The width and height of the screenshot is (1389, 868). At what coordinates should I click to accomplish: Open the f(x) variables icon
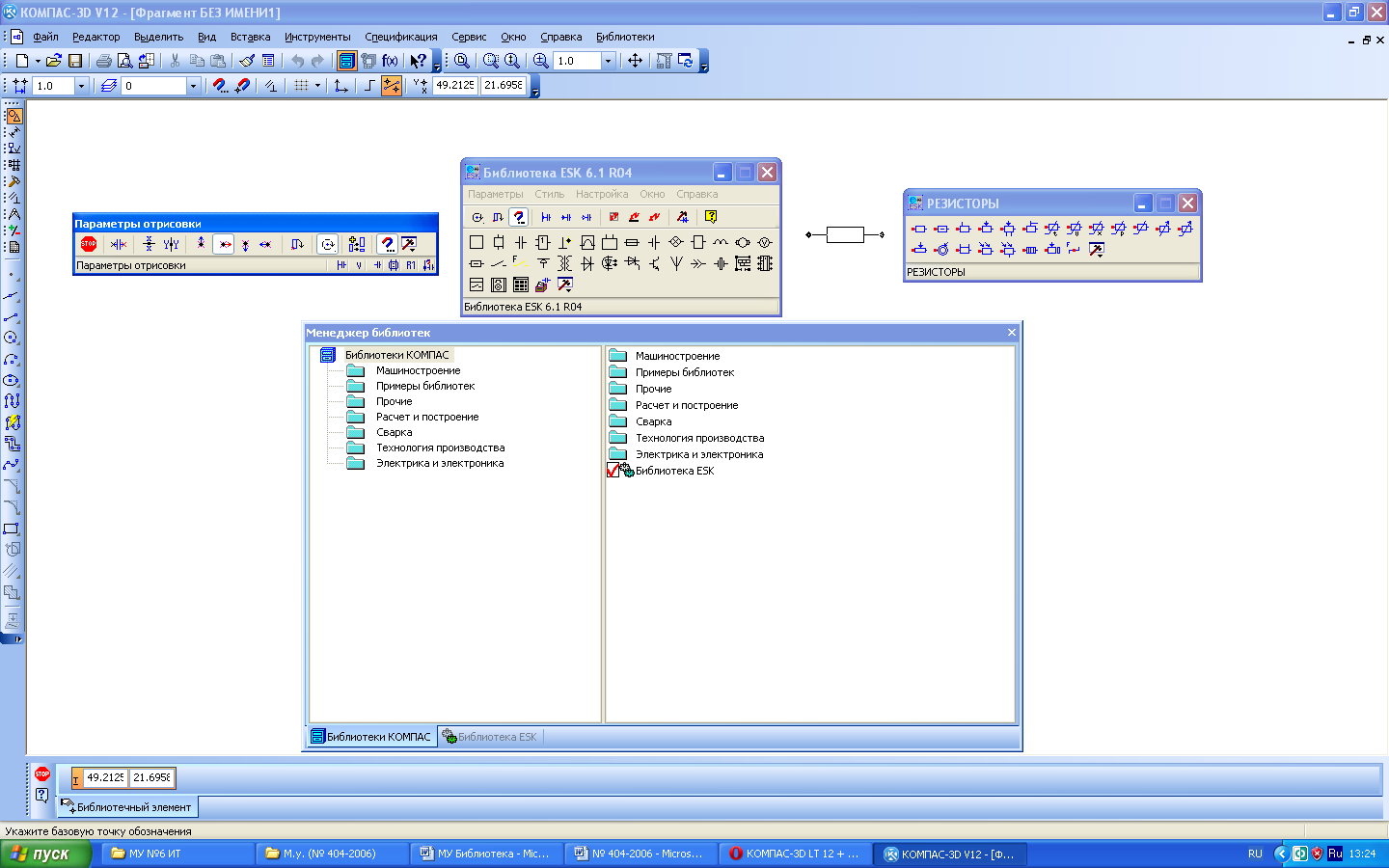click(x=390, y=61)
